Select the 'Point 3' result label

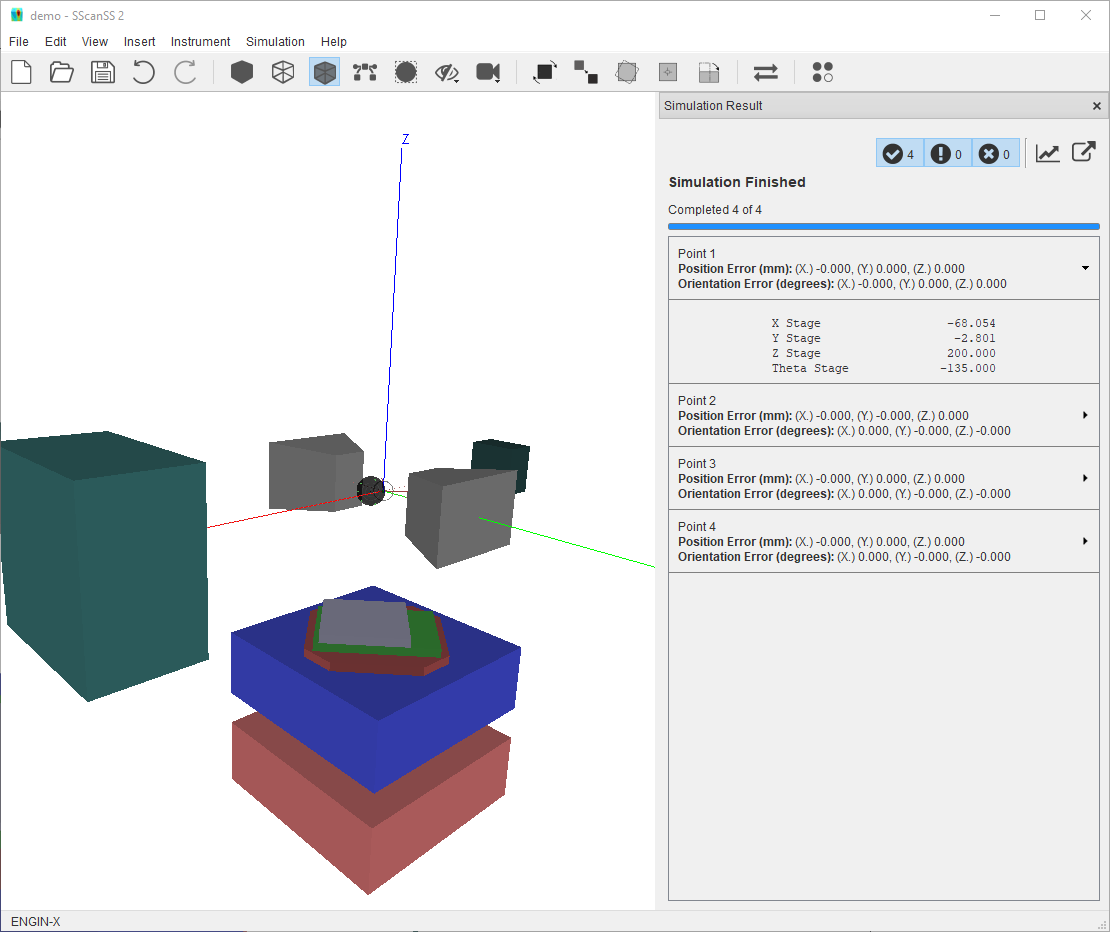pyautogui.click(x=697, y=464)
